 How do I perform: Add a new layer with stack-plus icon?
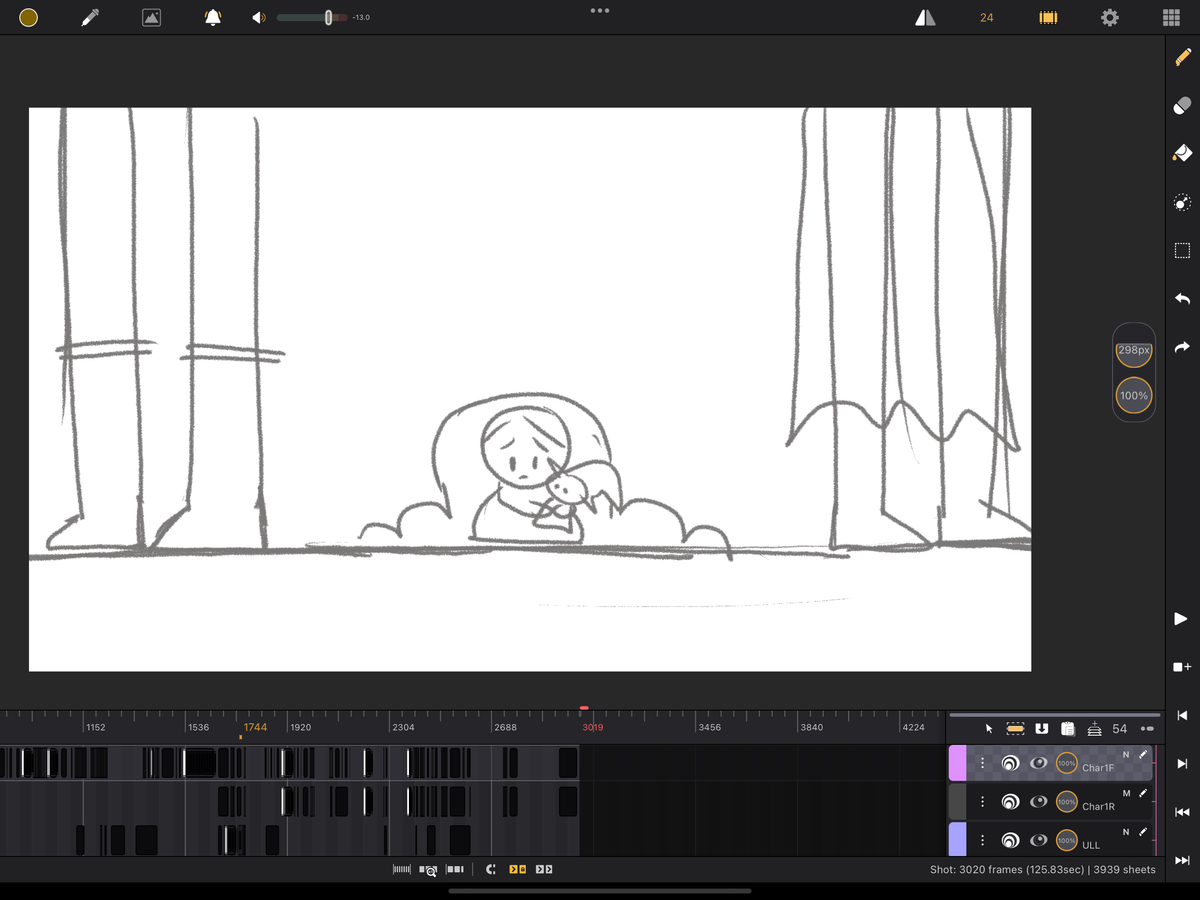(x=1094, y=729)
